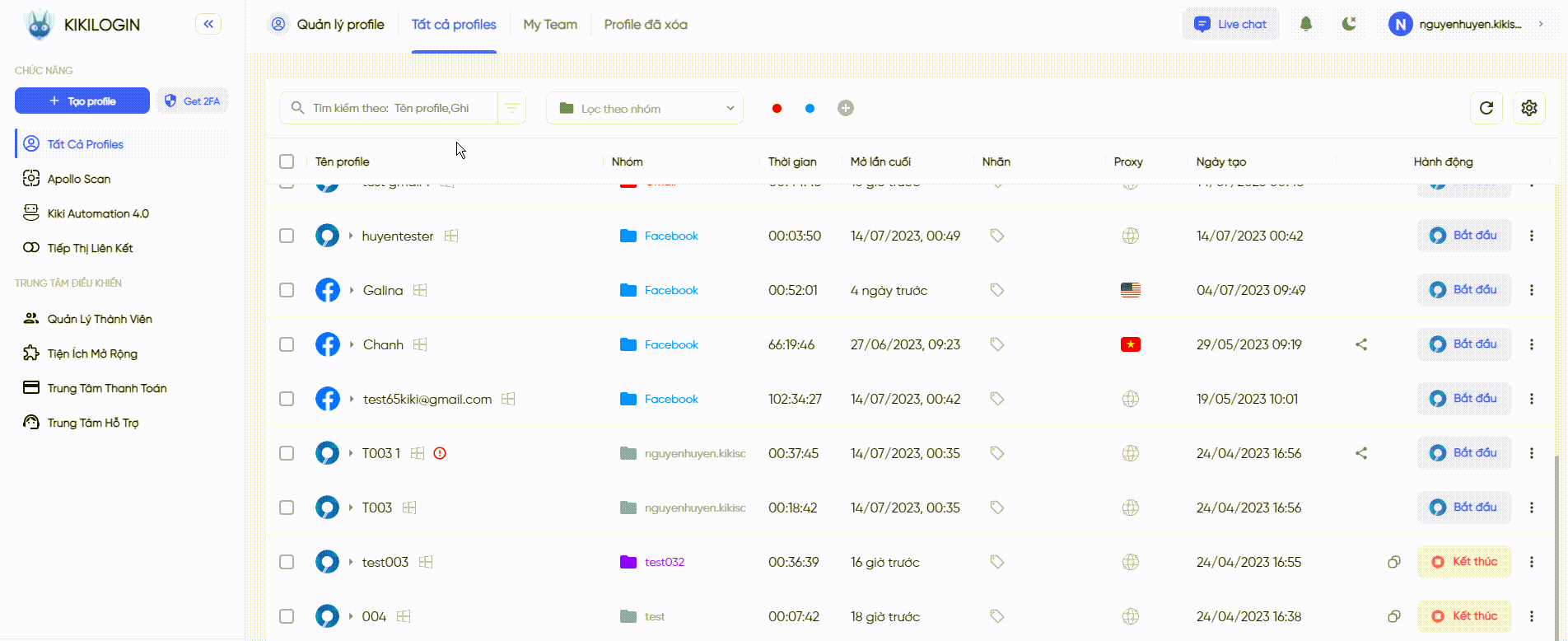Check the huyentester profile checkbox
1568x641 pixels.
click(x=287, y=236)
